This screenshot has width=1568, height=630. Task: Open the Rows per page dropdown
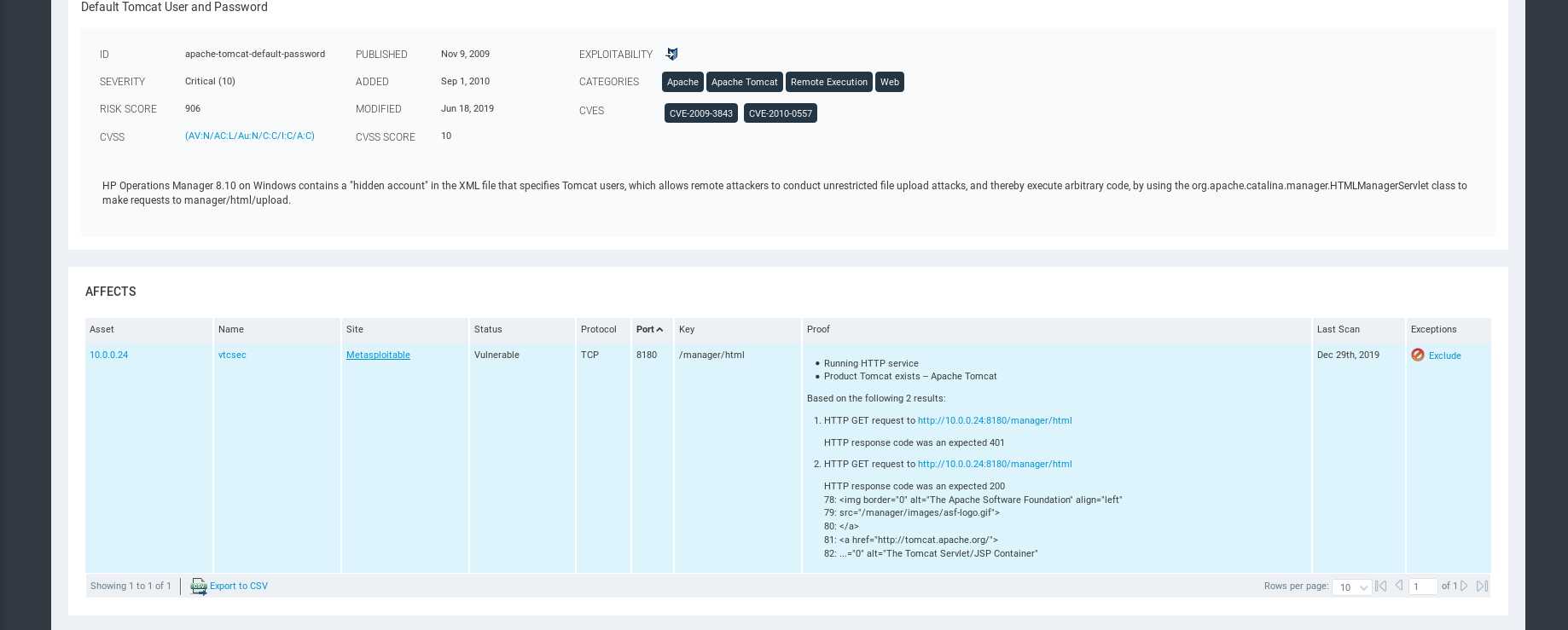pos(1352,587)
